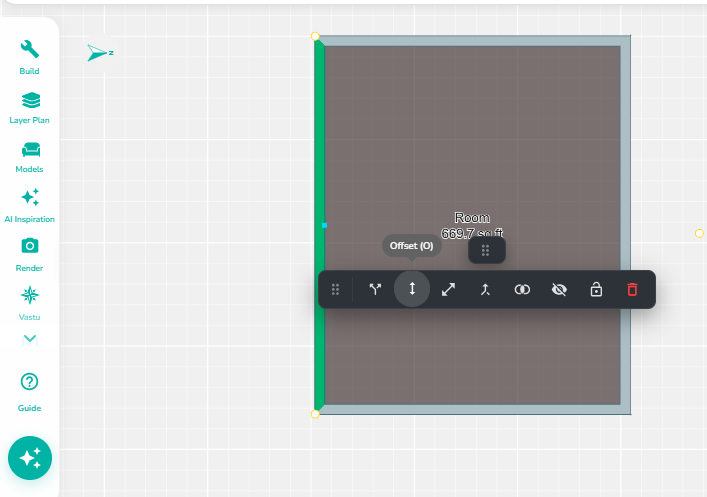Open the Guide help section

[29, 392]
